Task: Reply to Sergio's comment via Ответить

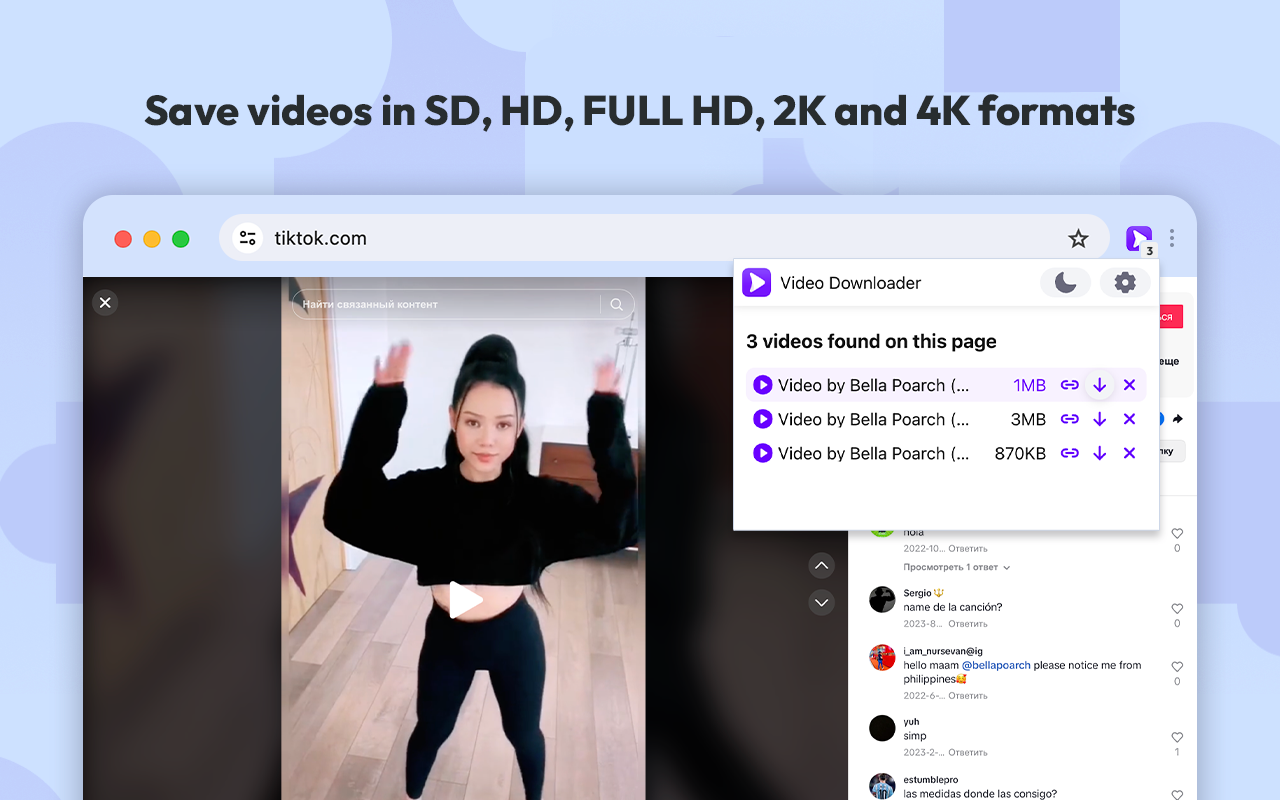Action: tap(968, 624)
